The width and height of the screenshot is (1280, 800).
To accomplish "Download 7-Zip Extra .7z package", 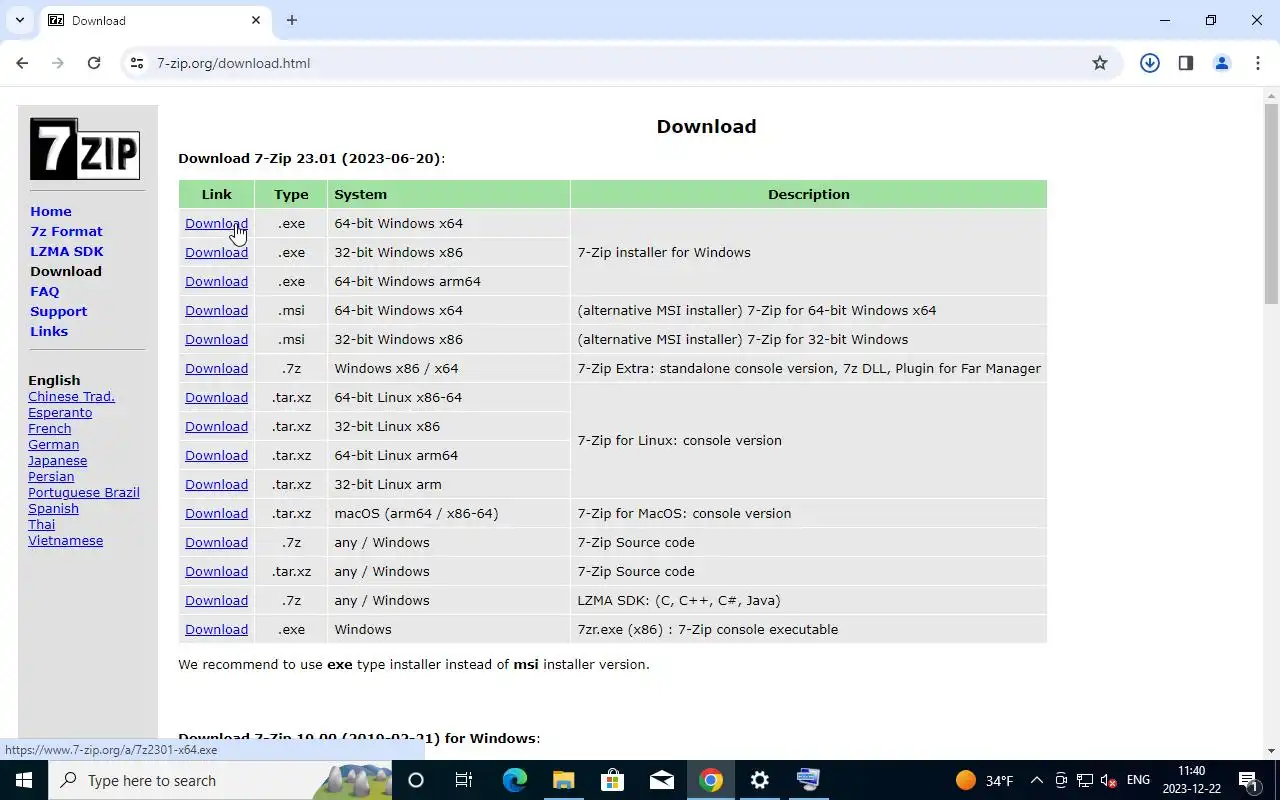I will point(216,368).
